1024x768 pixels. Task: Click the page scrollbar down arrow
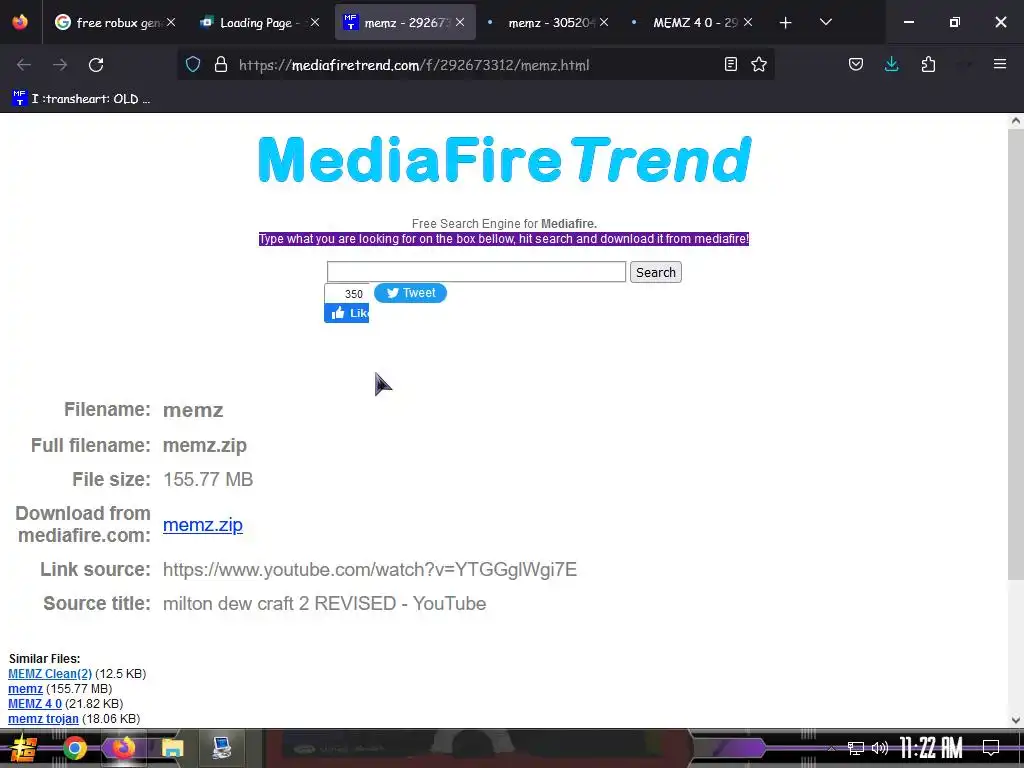tap(1016, 720)
